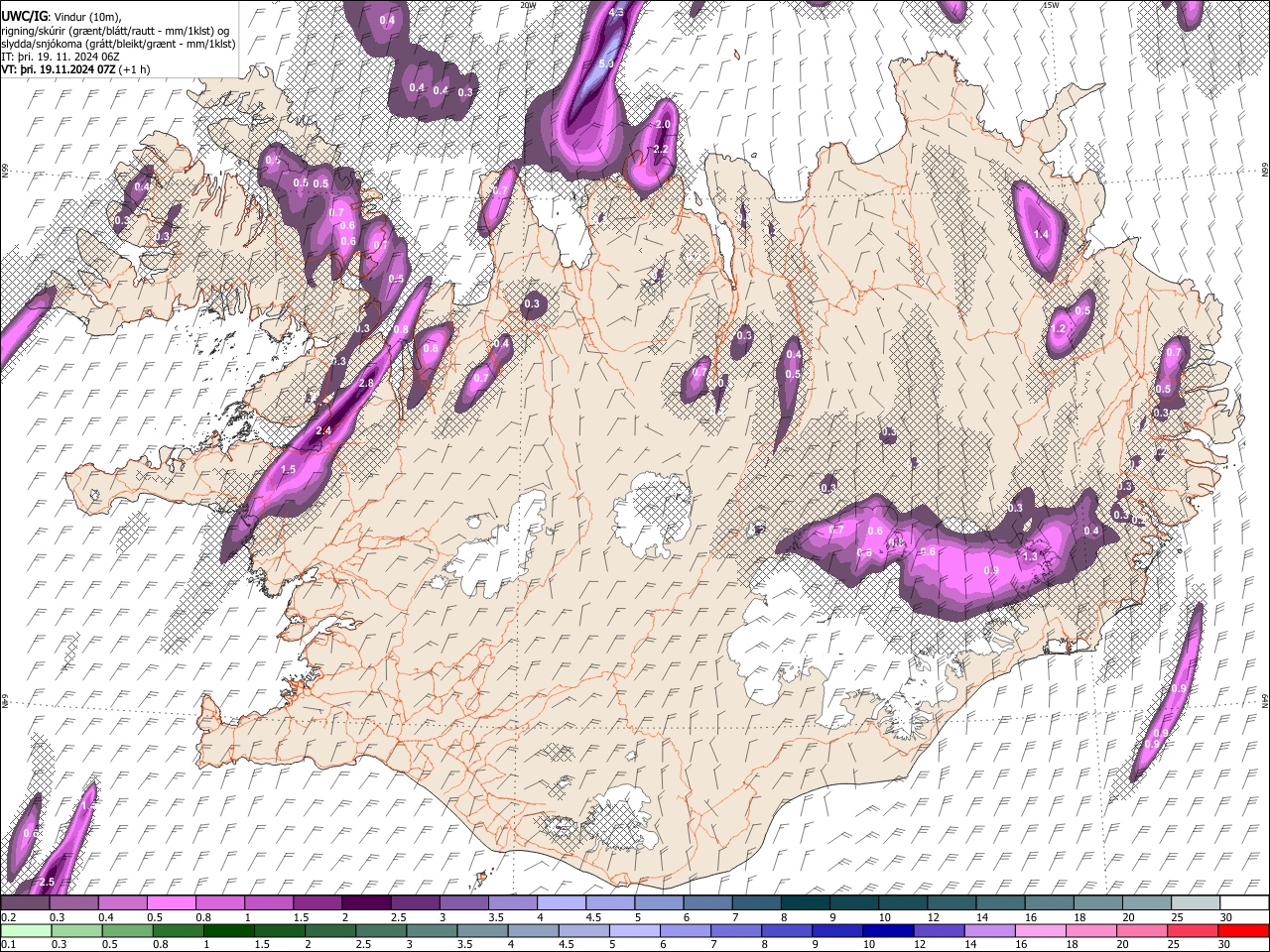Click "10" label in the upper legend row

click(x=884, y=917)
